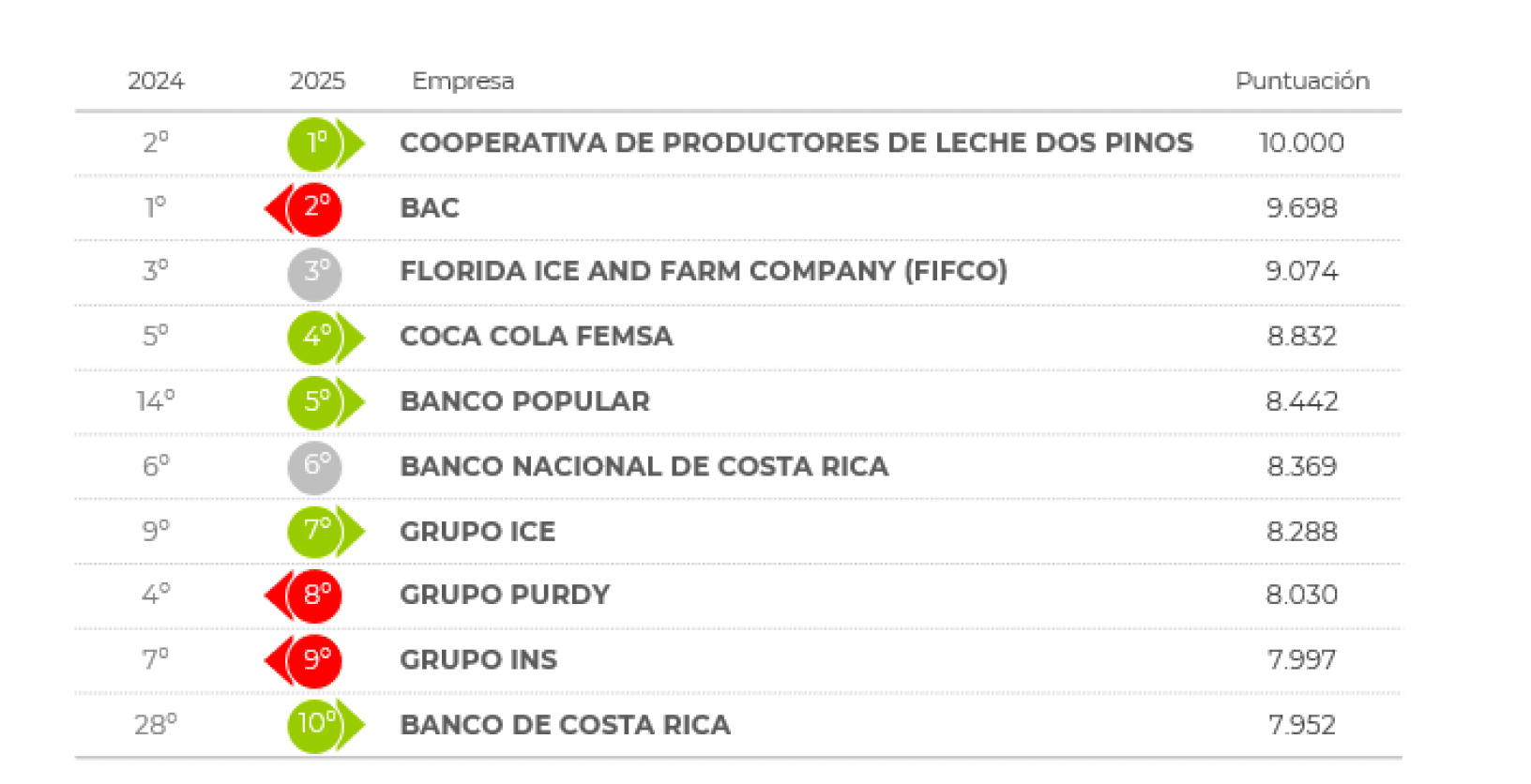Click the Puntuación column header

pyautogui.click(x=1302, y=82)
